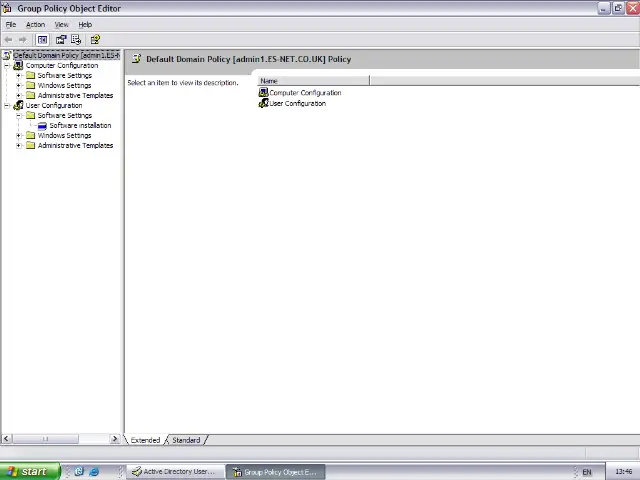
Task: Open the View menu
Action: pos(62,24)
